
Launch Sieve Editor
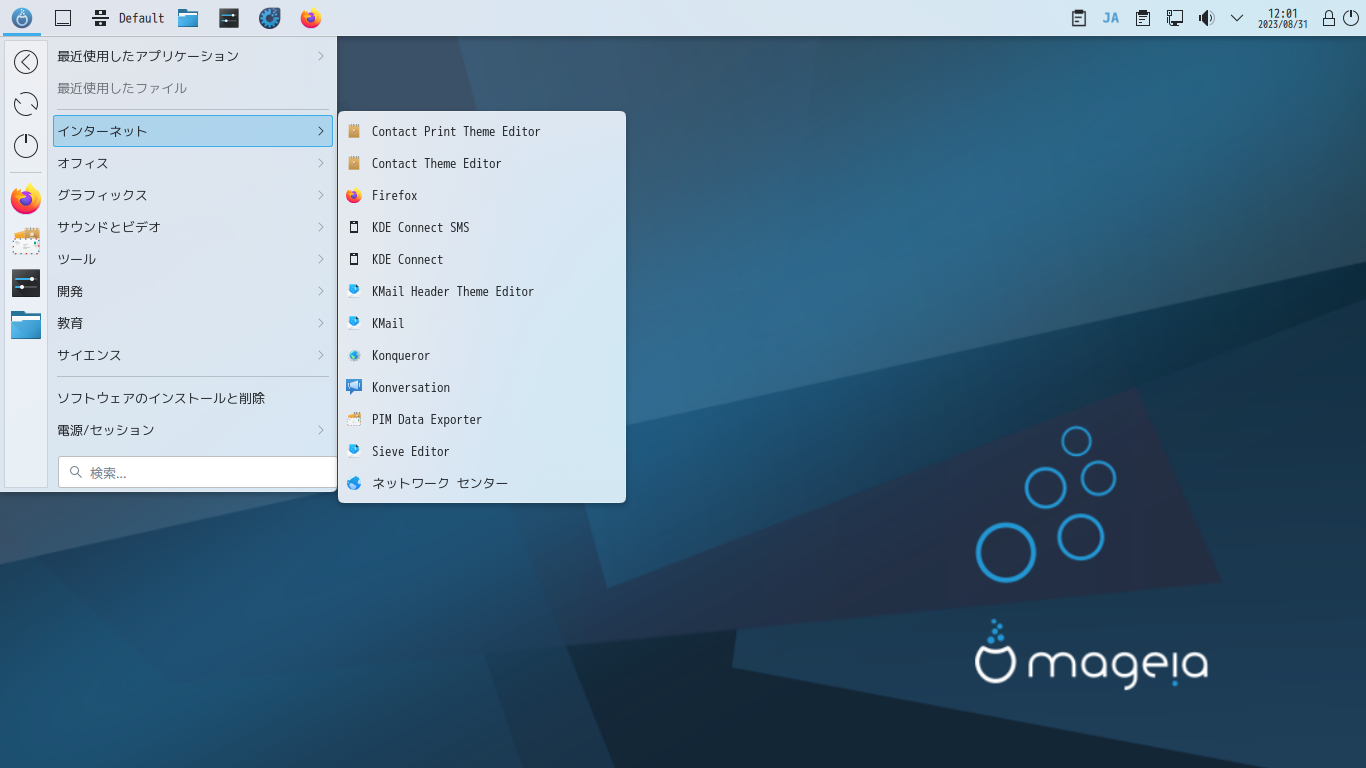click(482, 451)
